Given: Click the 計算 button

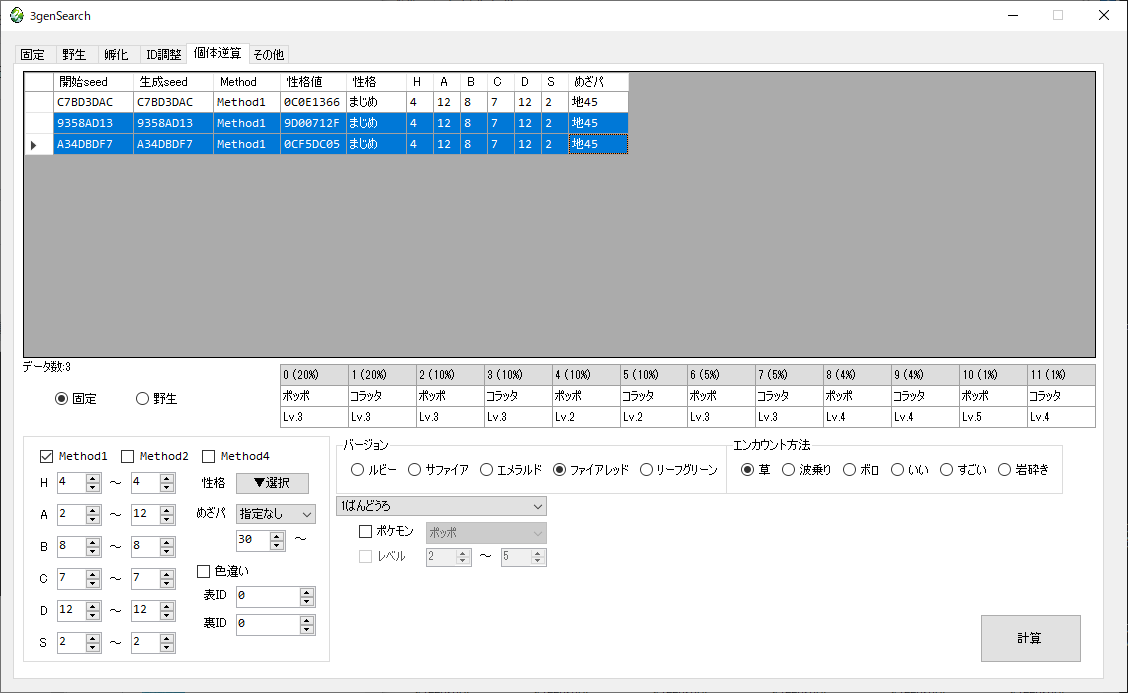Looking at the screenshot, I should [x=1030, y=638].
